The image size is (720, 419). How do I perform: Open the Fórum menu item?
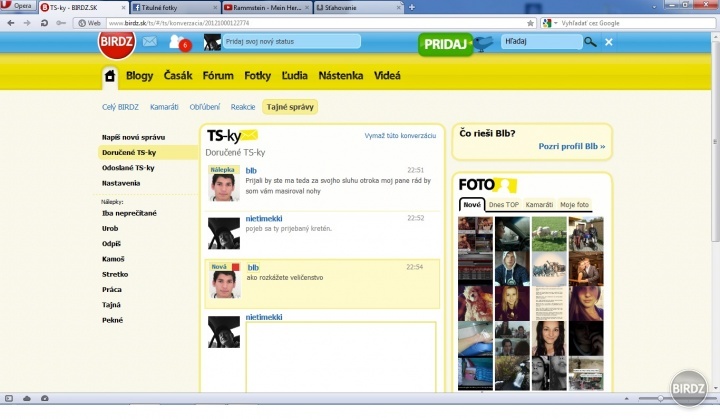218,75
